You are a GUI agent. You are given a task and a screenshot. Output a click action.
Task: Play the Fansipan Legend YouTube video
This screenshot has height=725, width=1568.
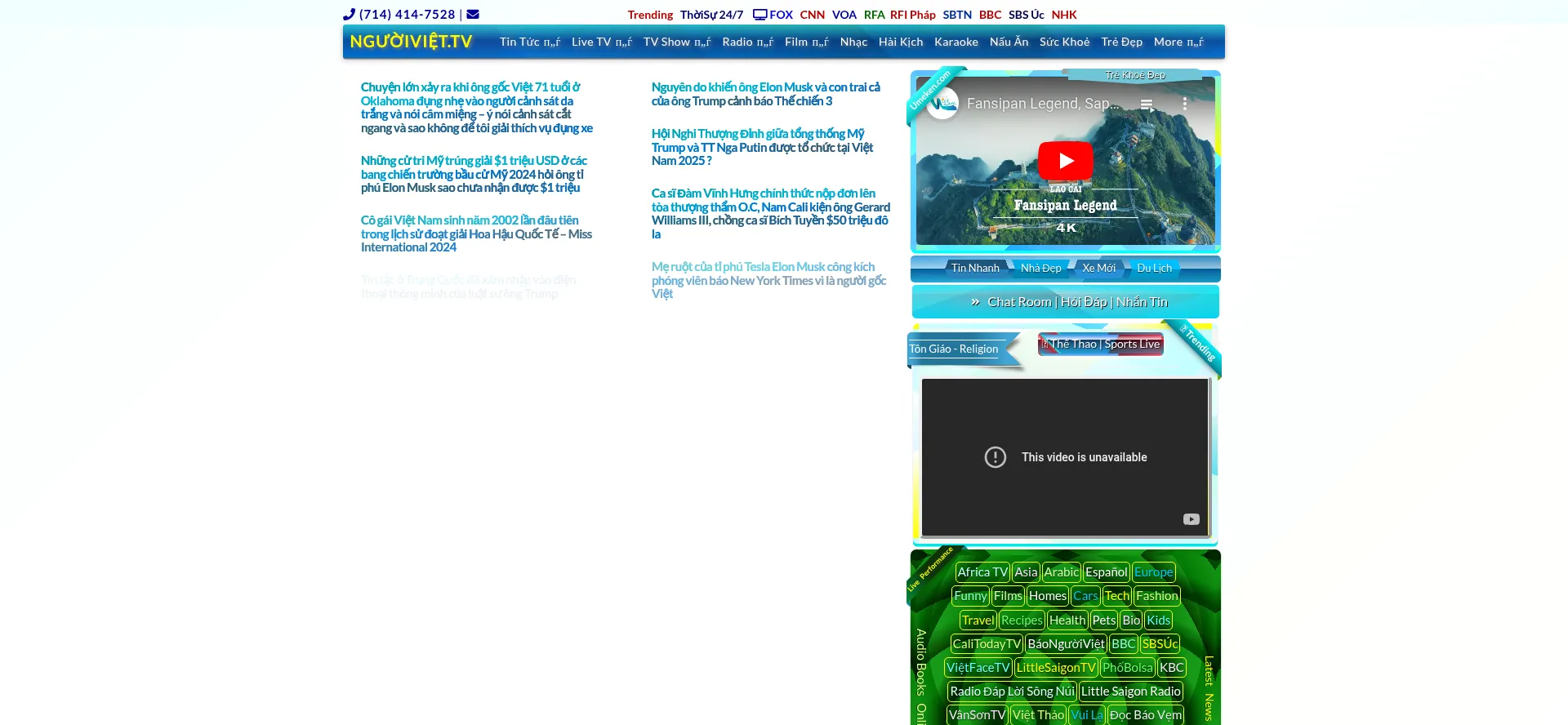1065,161
